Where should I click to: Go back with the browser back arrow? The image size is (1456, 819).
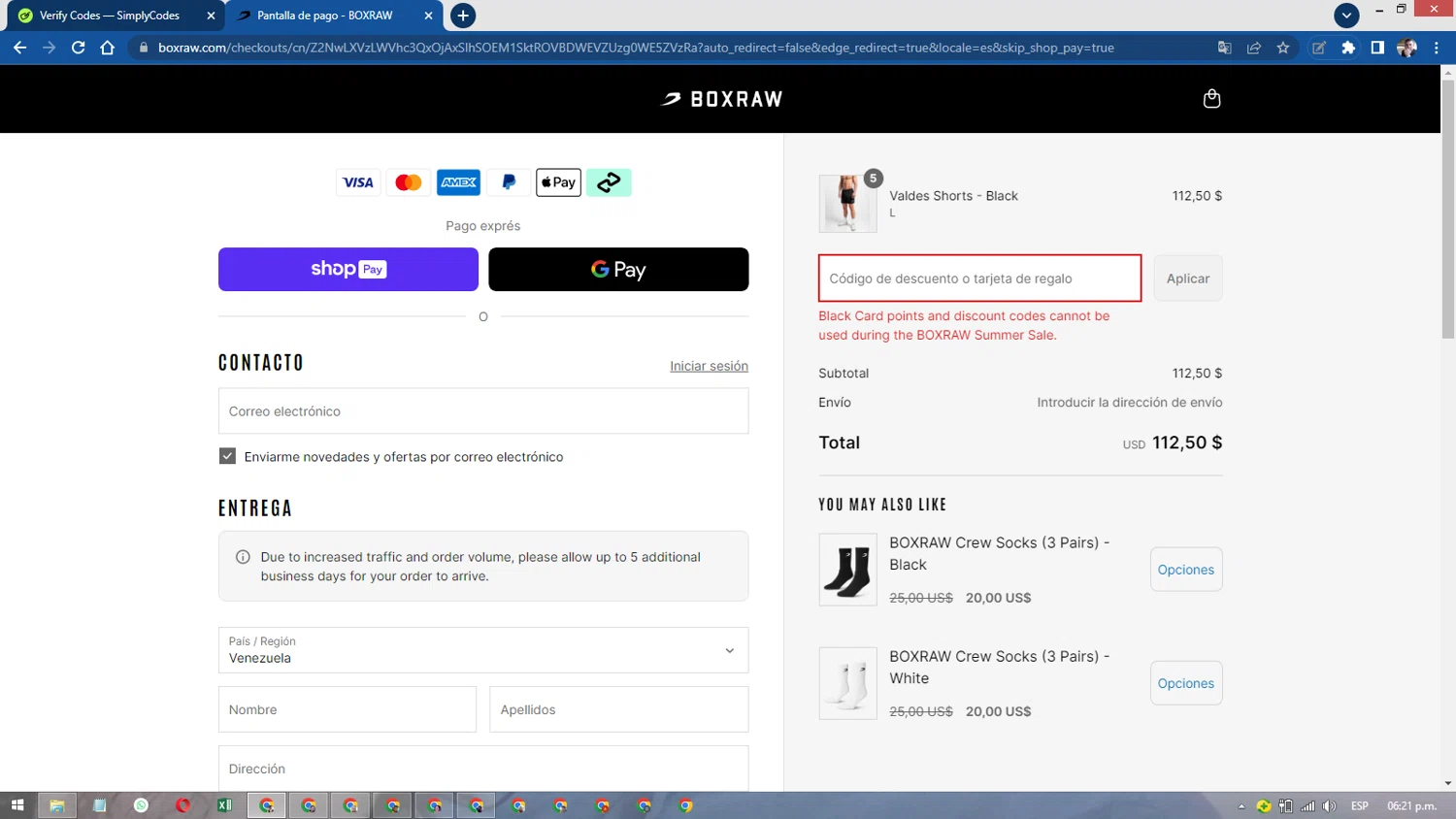coord(20,48)
